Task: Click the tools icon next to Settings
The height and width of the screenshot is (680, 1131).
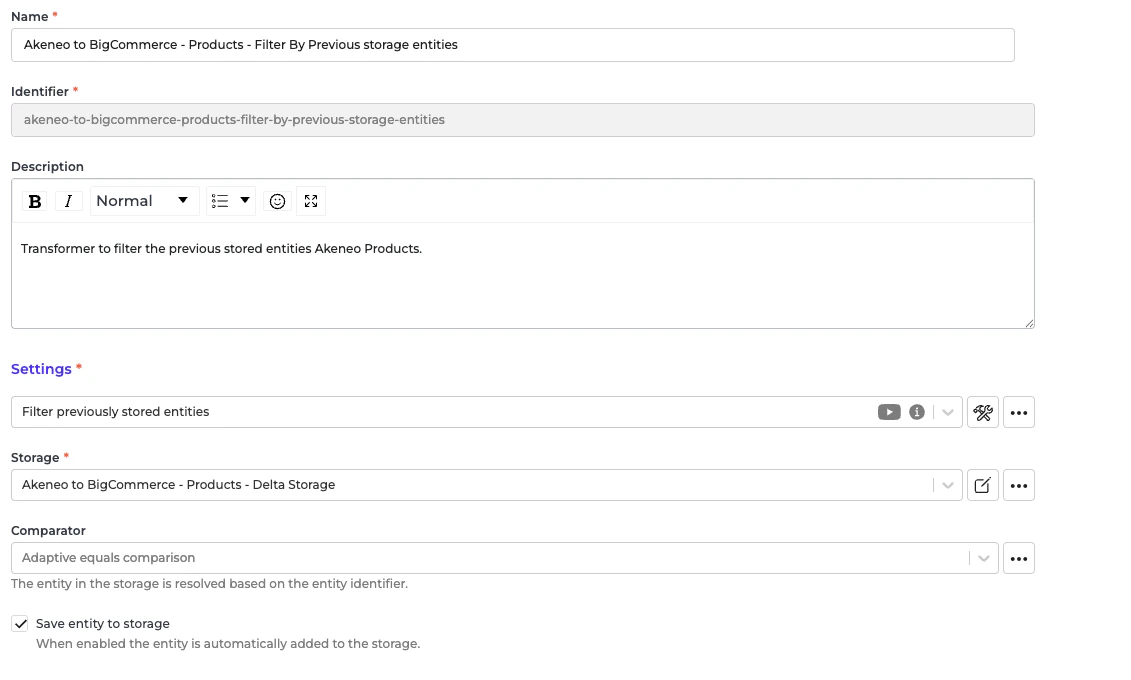Action: coord(982,412)
